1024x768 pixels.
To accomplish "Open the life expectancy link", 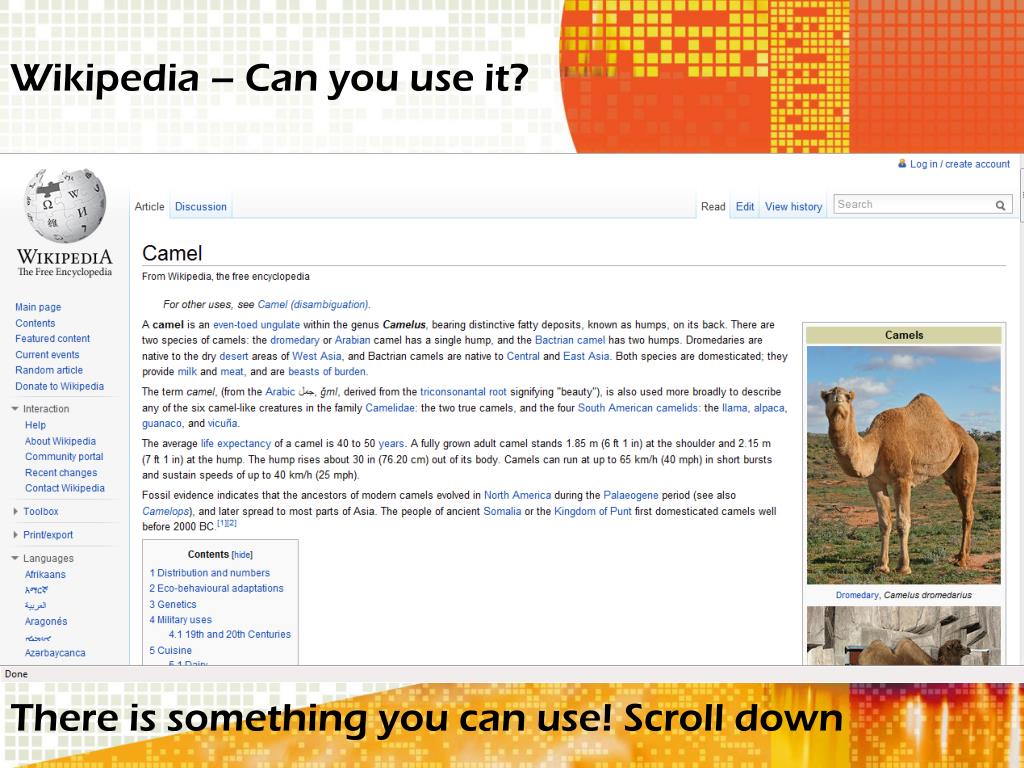I will pyautogui.click(x=236, y=443).
